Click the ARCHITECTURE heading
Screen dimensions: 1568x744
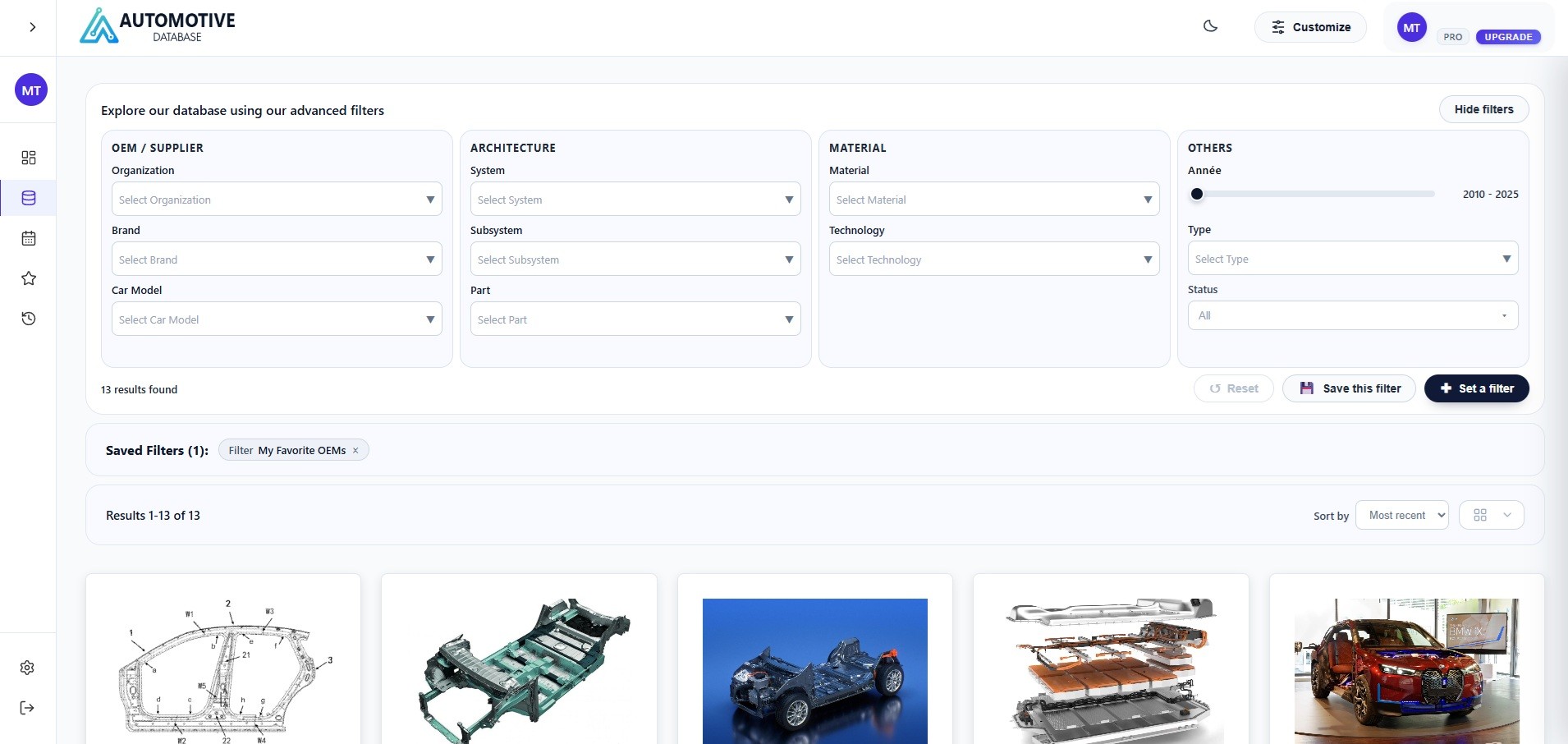(x=513, y=148)
